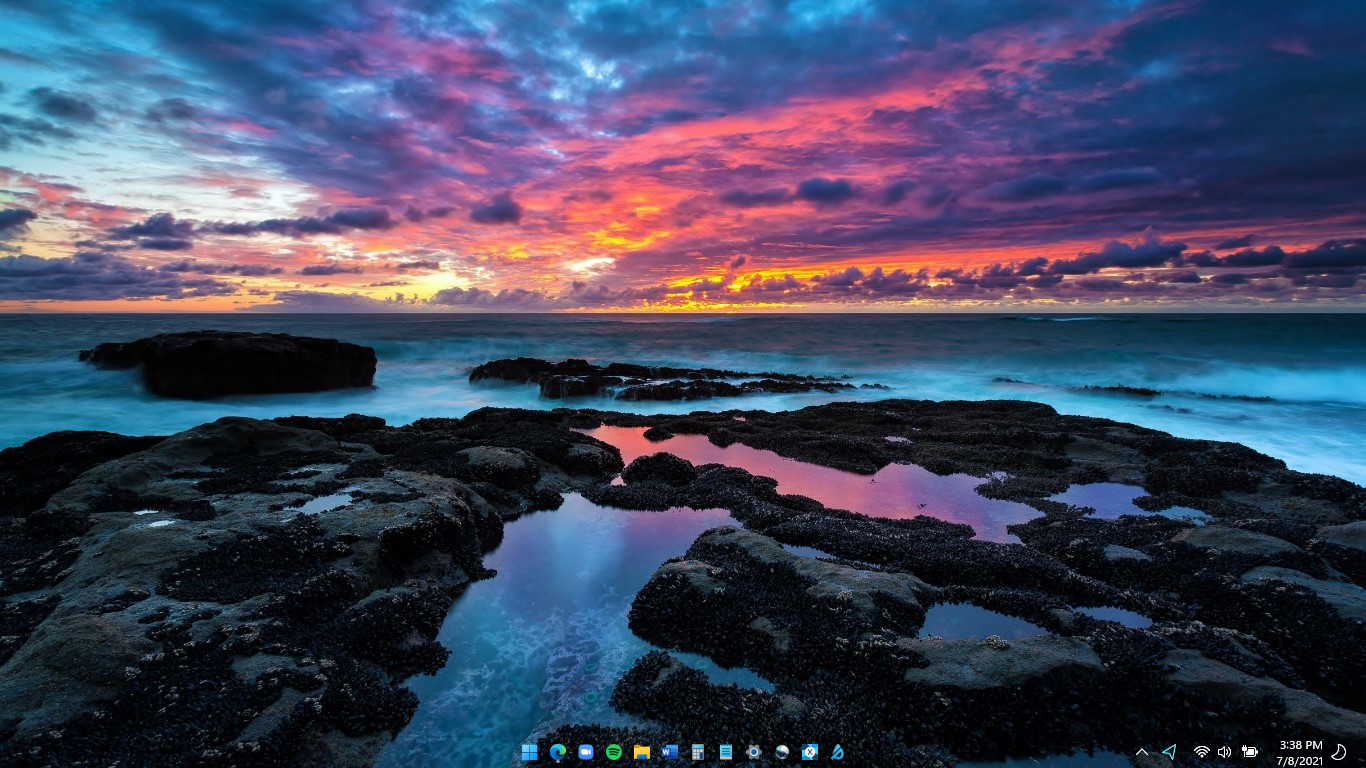1366x768 pixels.
Task: Launch Spotify
Action: click(x=613, y=751)
